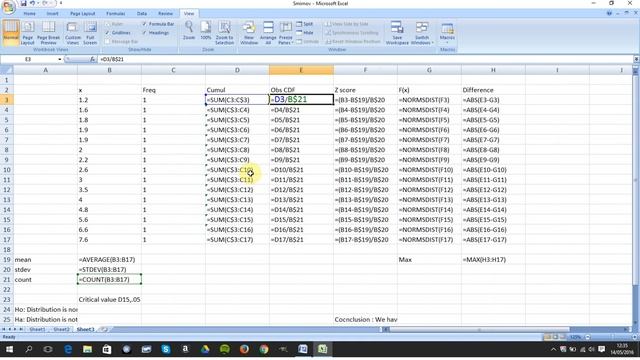The width and height of the screenshot is (640, 360).
Task: Click cell with =AVERAGE(B3:B17)
Action: 109,260
